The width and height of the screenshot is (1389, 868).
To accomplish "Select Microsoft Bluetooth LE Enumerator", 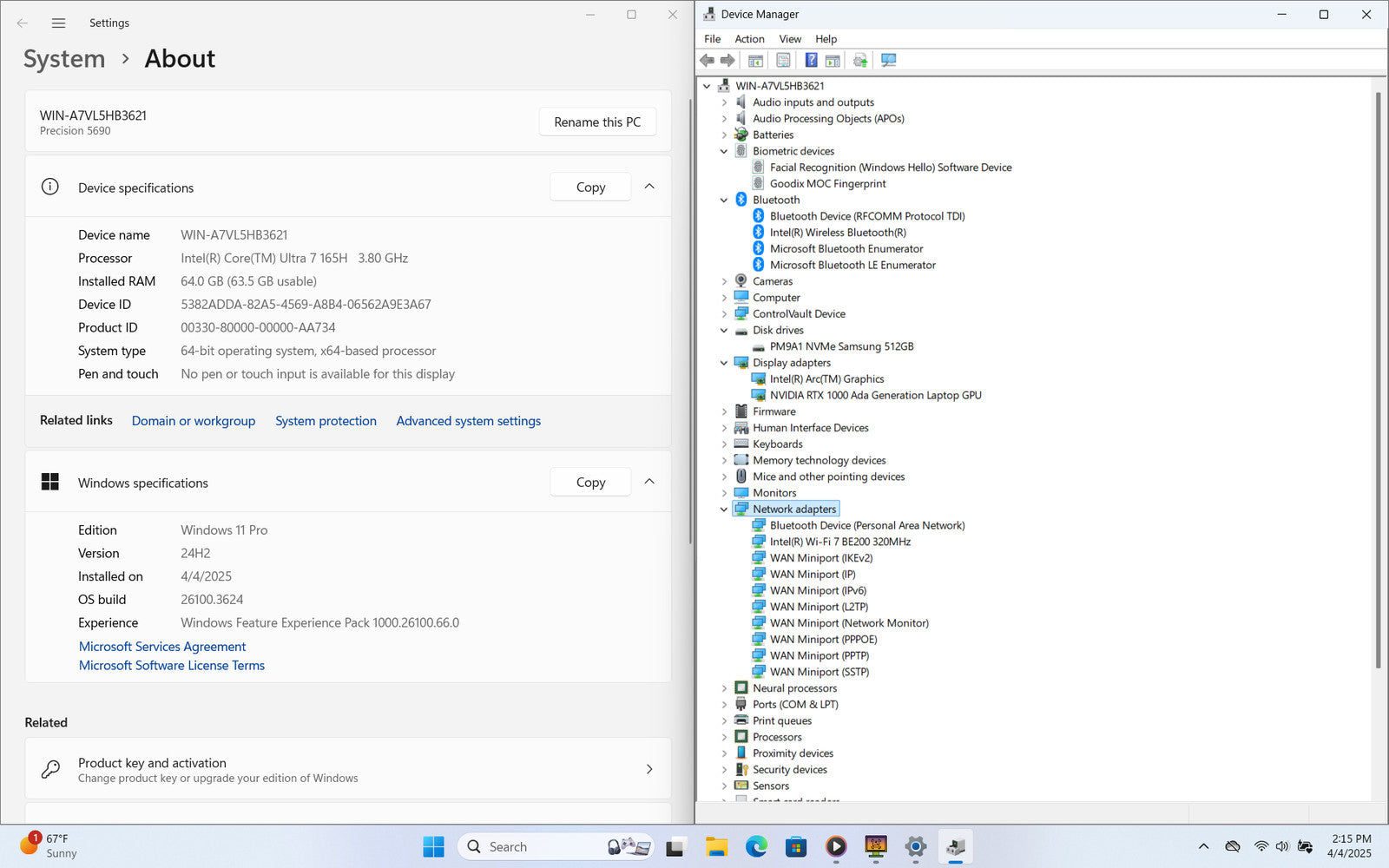I will coord(852,265).
